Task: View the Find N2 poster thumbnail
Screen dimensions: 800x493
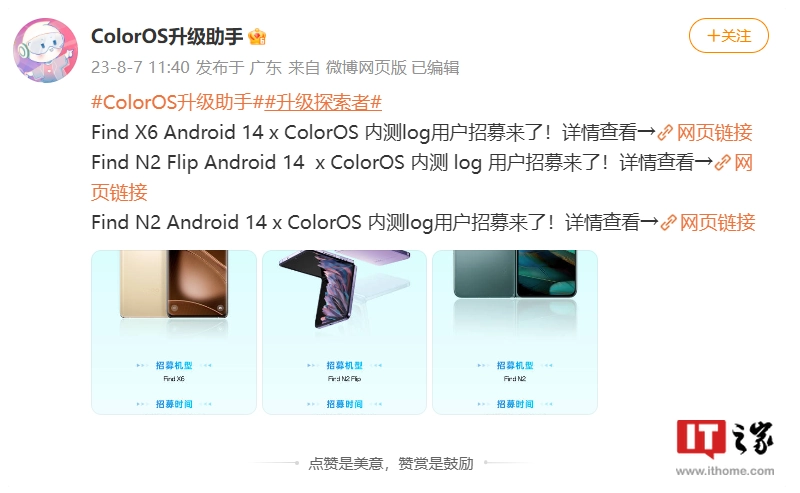Action: click(x=515, y=332)
